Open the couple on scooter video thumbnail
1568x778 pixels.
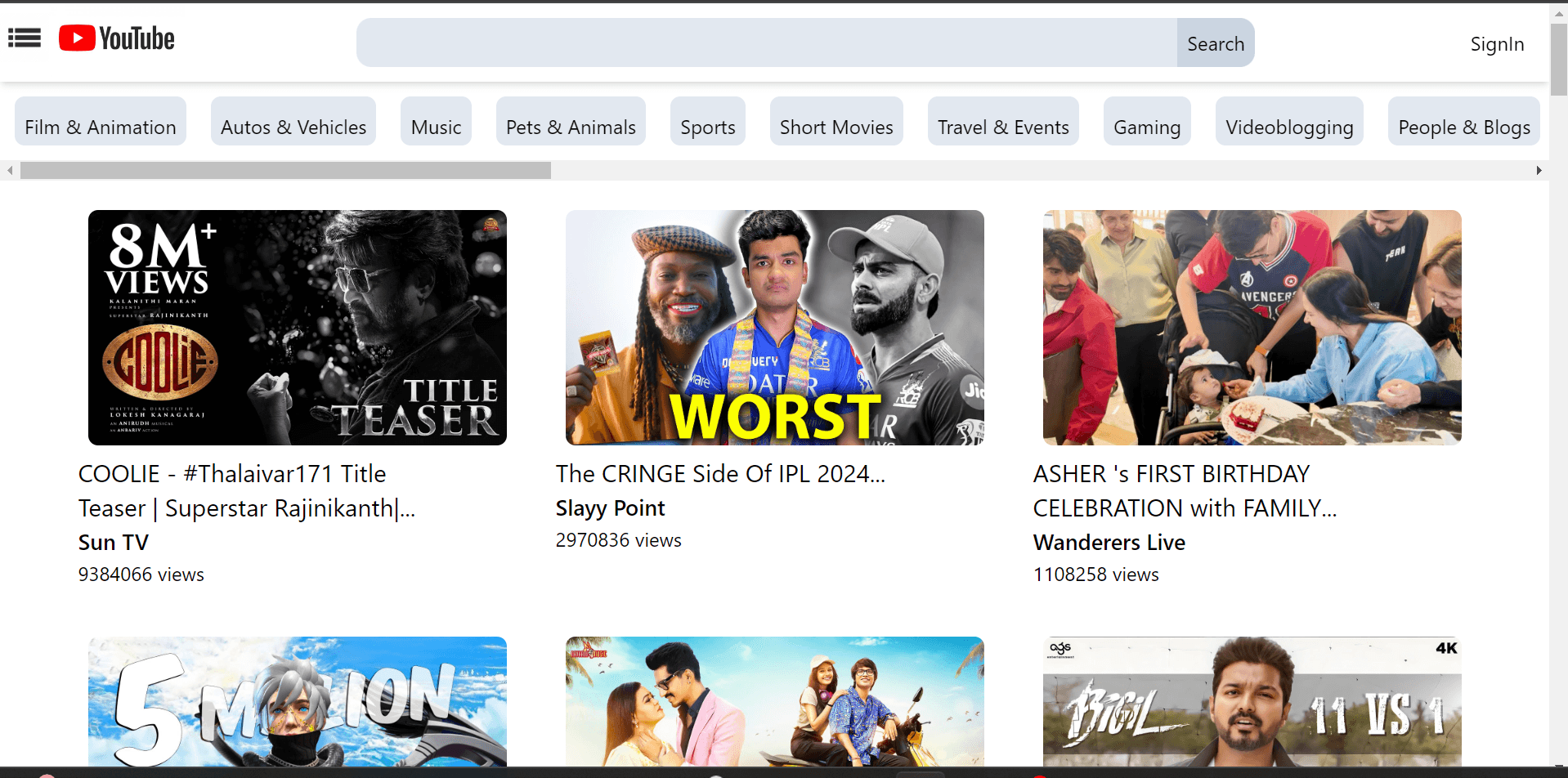[x=775, y=701]
